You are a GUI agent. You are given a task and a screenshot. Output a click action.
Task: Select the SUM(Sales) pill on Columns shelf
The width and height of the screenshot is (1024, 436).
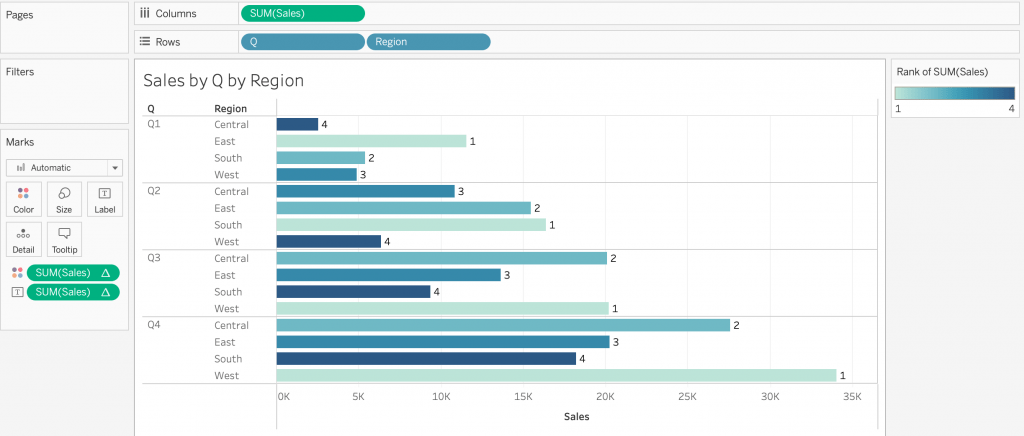coord(302,13)
